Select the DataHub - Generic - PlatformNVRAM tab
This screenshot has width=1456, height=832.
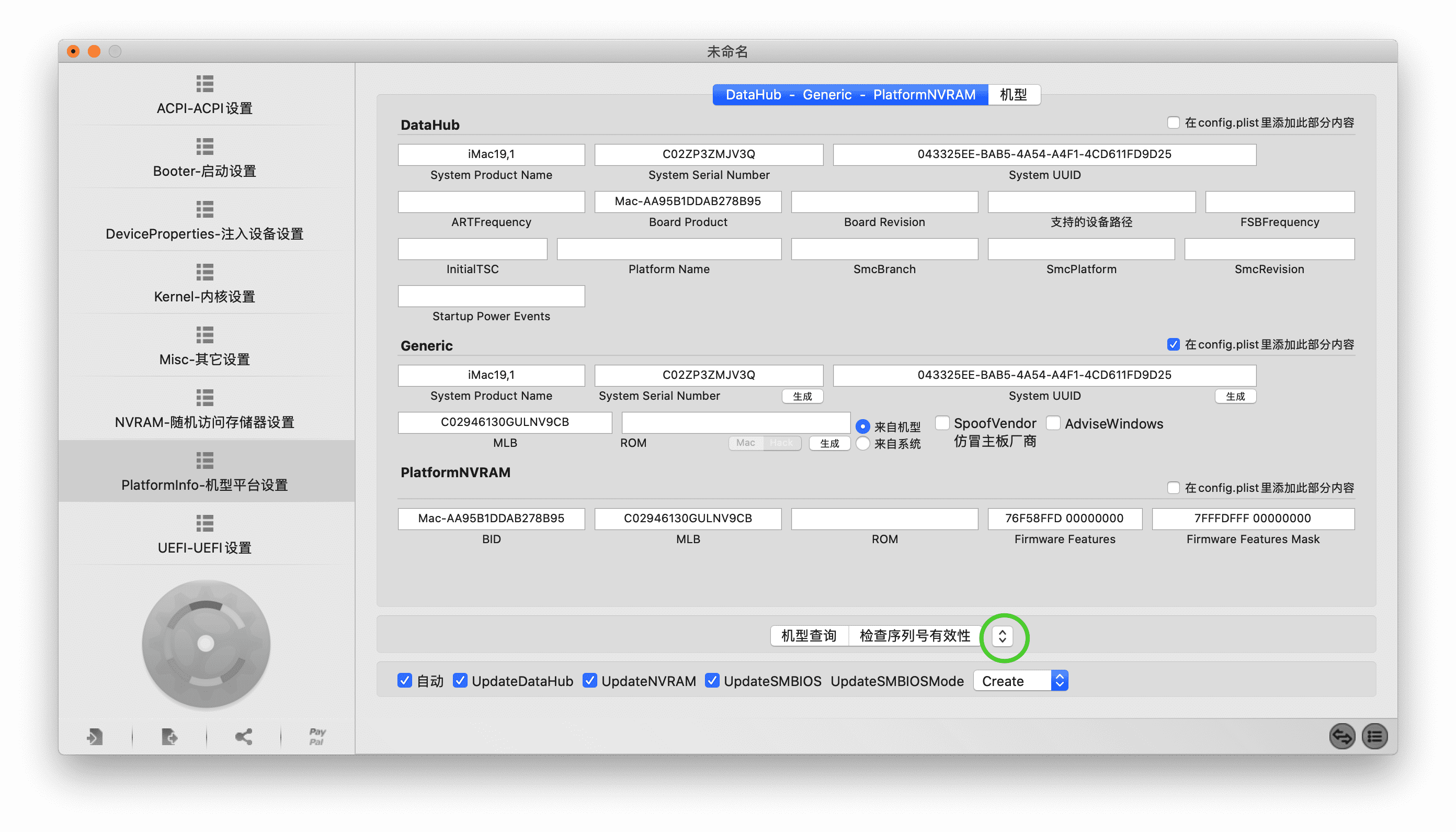850,95
